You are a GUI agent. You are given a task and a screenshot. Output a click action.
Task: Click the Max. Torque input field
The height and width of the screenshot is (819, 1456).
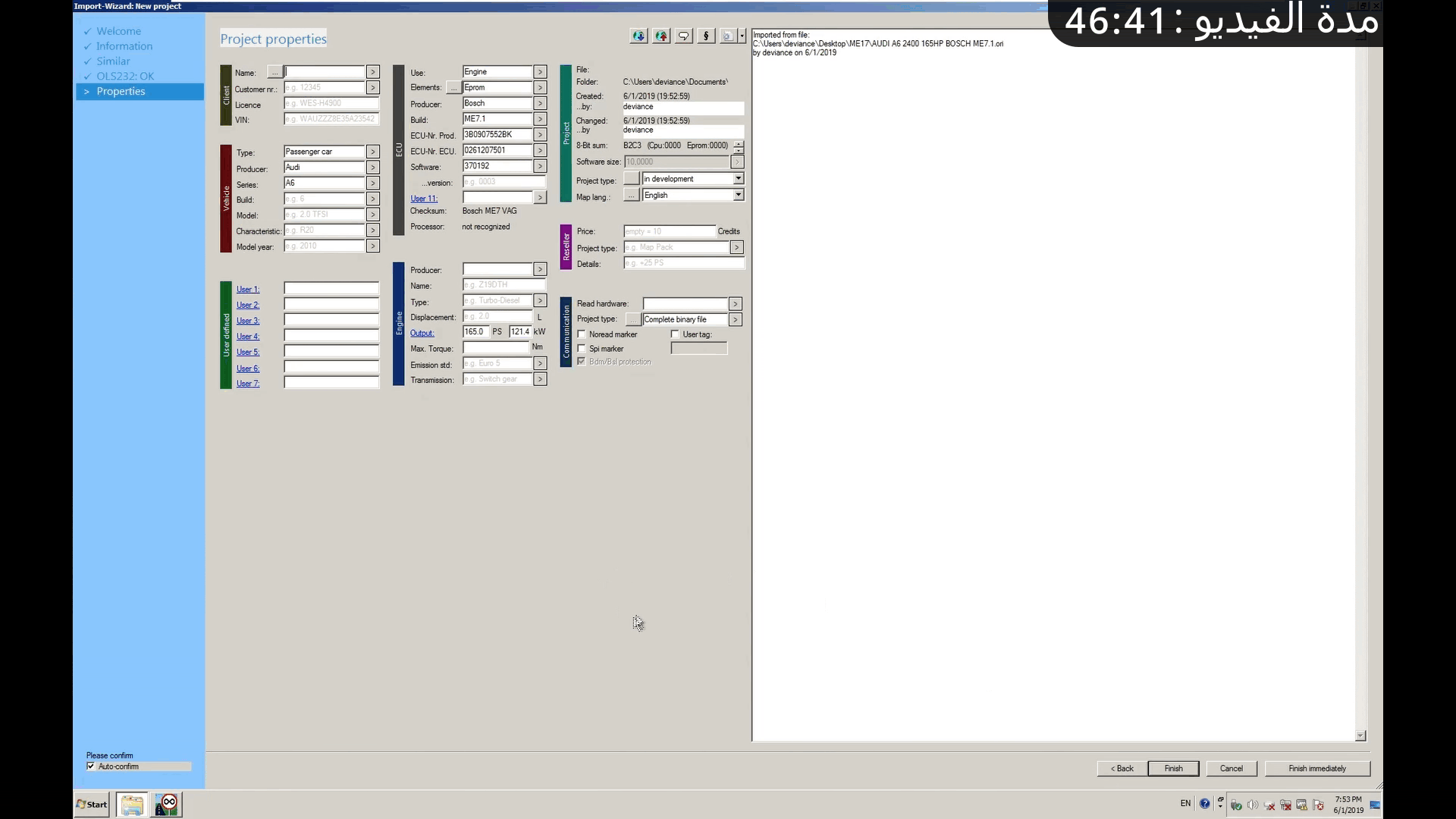click(496, 348)
